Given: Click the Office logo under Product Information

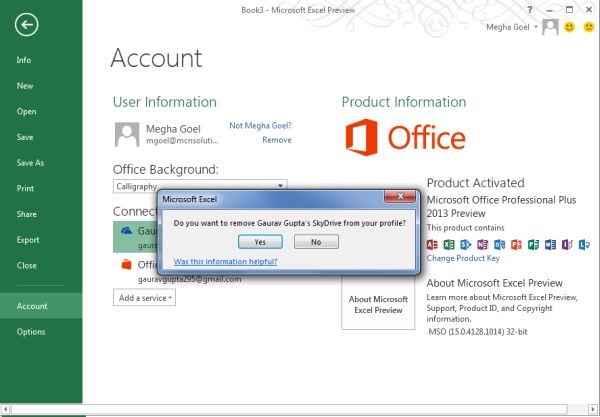Looking at the screenshot, I should (x=405, y=137).
